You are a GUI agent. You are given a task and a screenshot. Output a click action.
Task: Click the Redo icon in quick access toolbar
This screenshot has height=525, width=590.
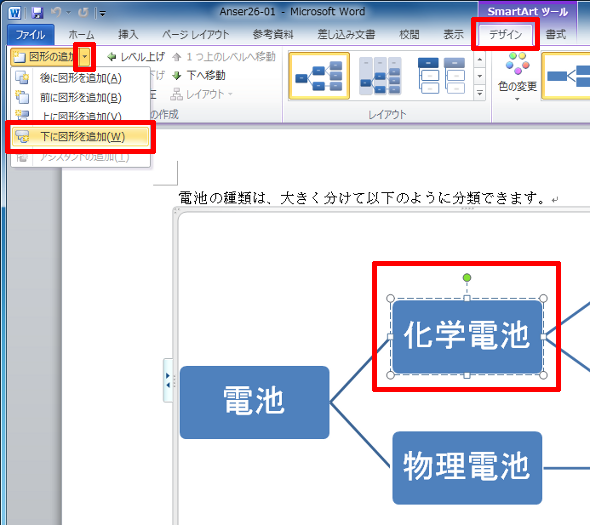pyautogui.click(x=83, y=13)
